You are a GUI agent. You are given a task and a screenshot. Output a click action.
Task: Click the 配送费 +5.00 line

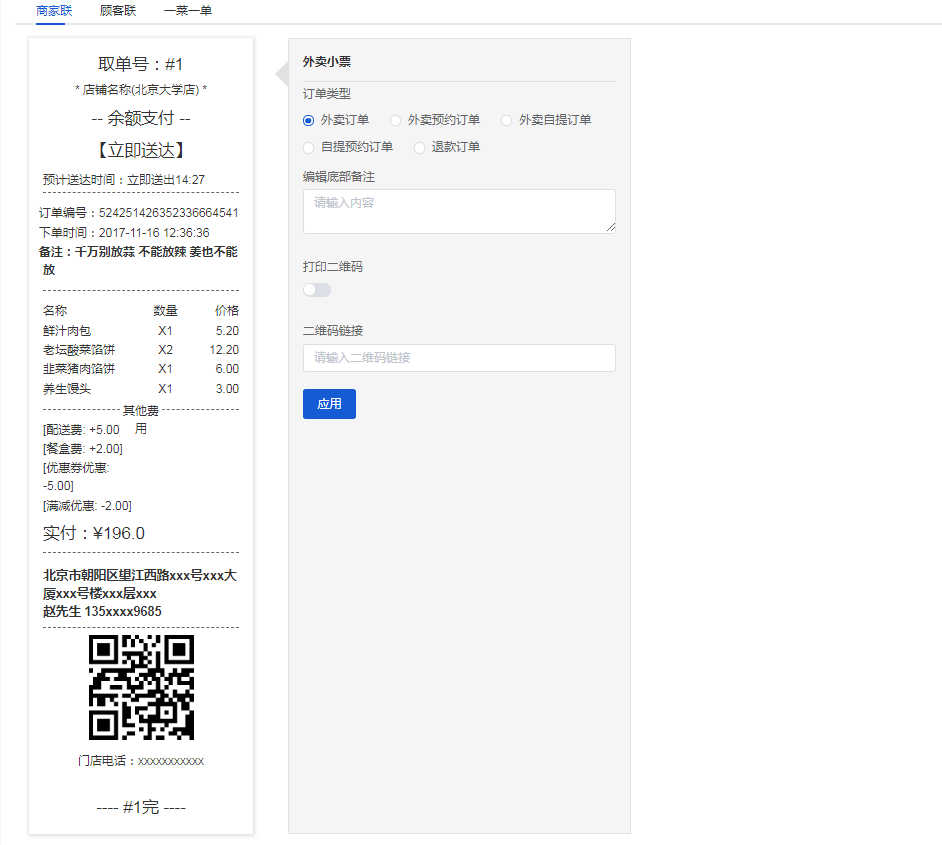click(82, 430)
